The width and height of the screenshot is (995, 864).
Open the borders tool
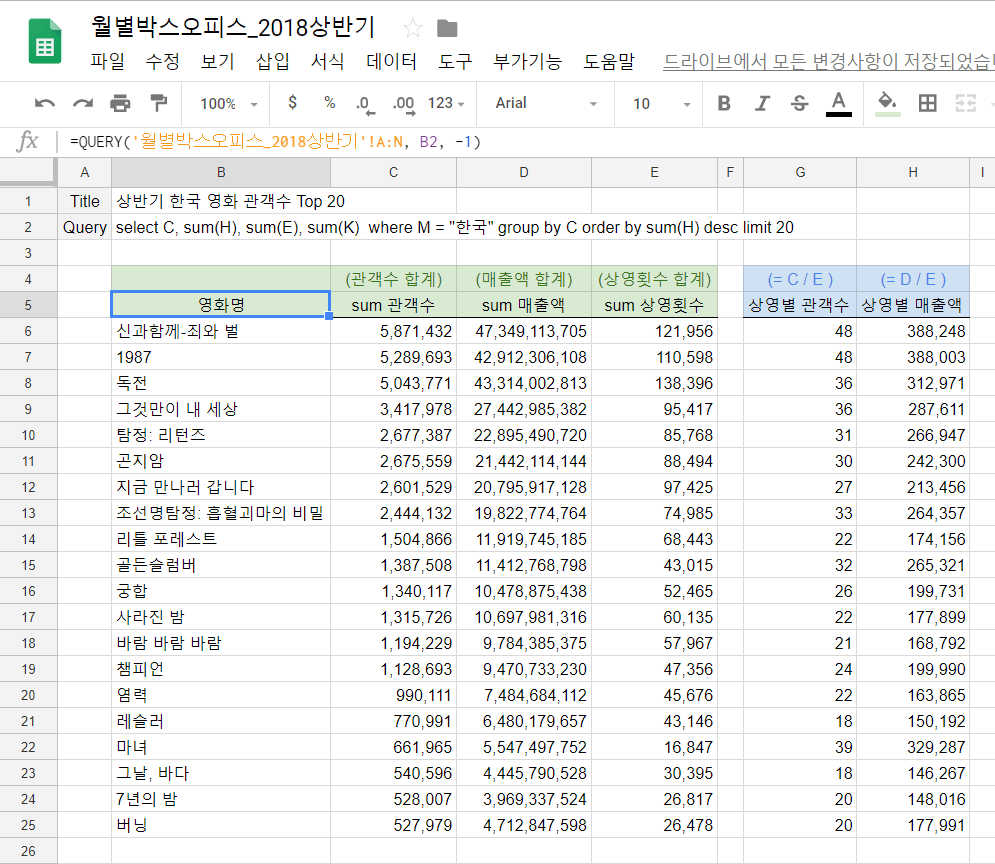pos(928,103)
